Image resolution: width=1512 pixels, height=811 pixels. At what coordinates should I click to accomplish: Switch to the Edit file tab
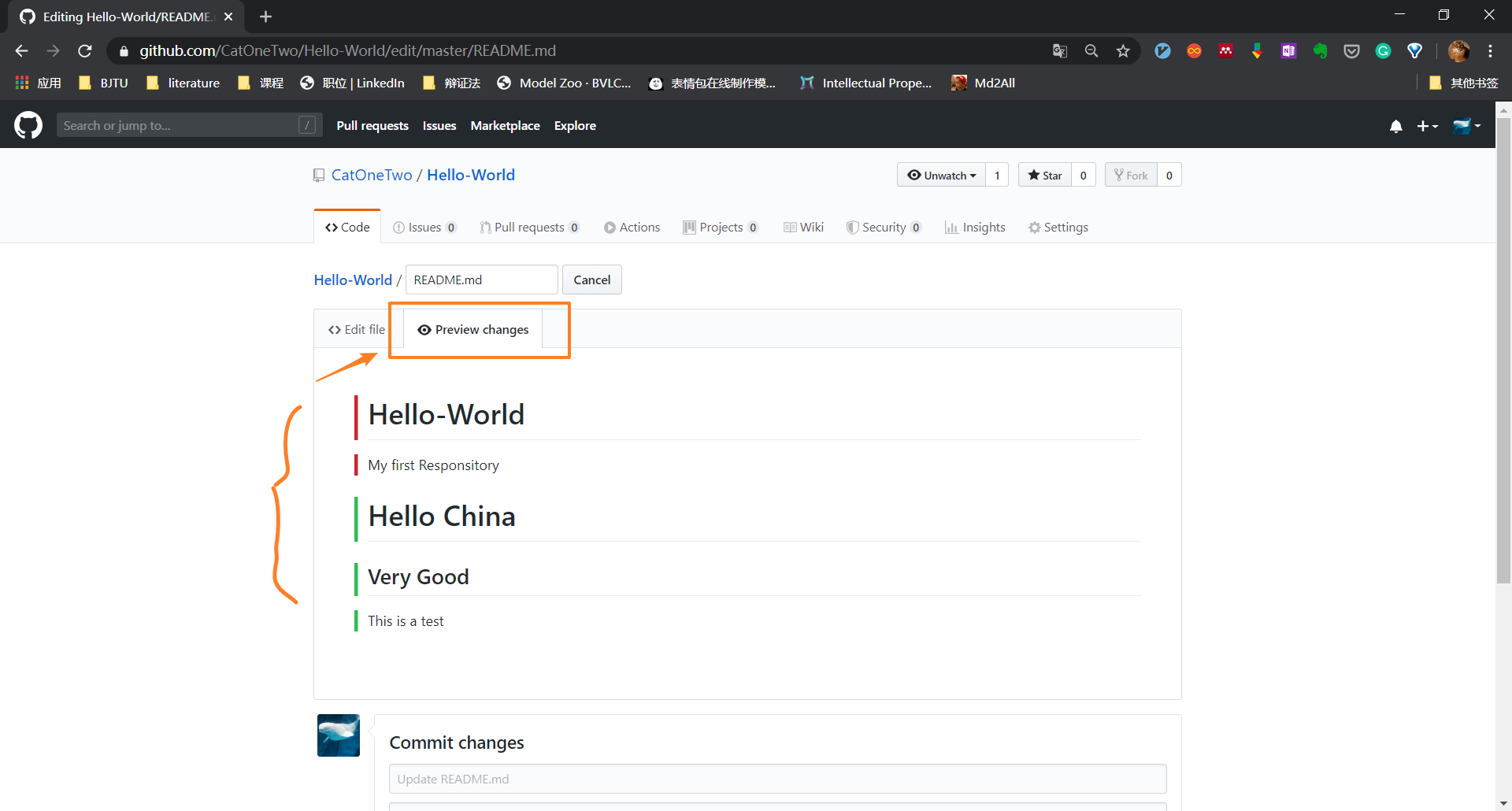coord(357,329)
